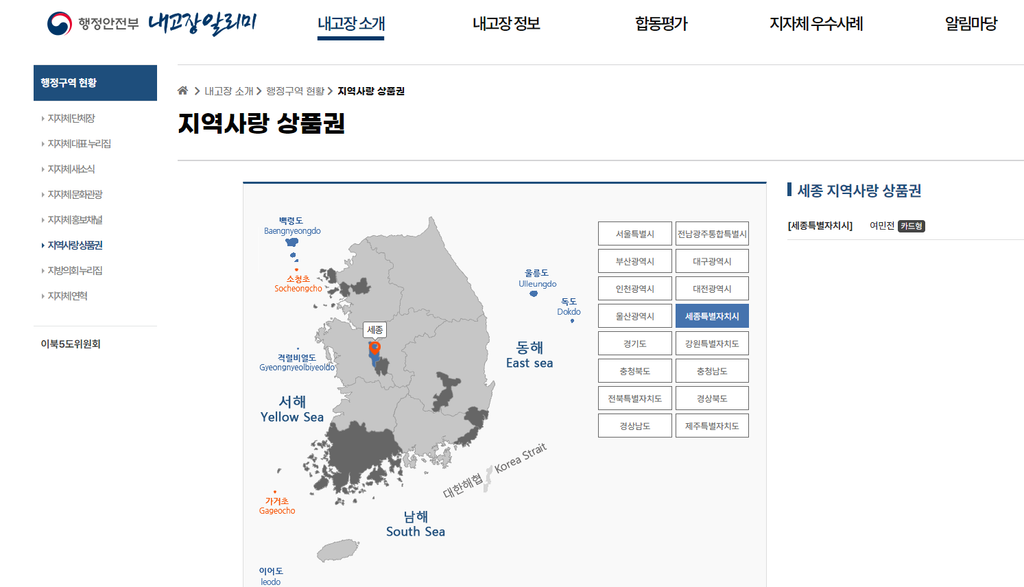Image resolution: width=1024 pixels, height=587 pixels.
Task: Click 지역사랑 상품권 breadcrumb text
Action: [x=371, y=91]
